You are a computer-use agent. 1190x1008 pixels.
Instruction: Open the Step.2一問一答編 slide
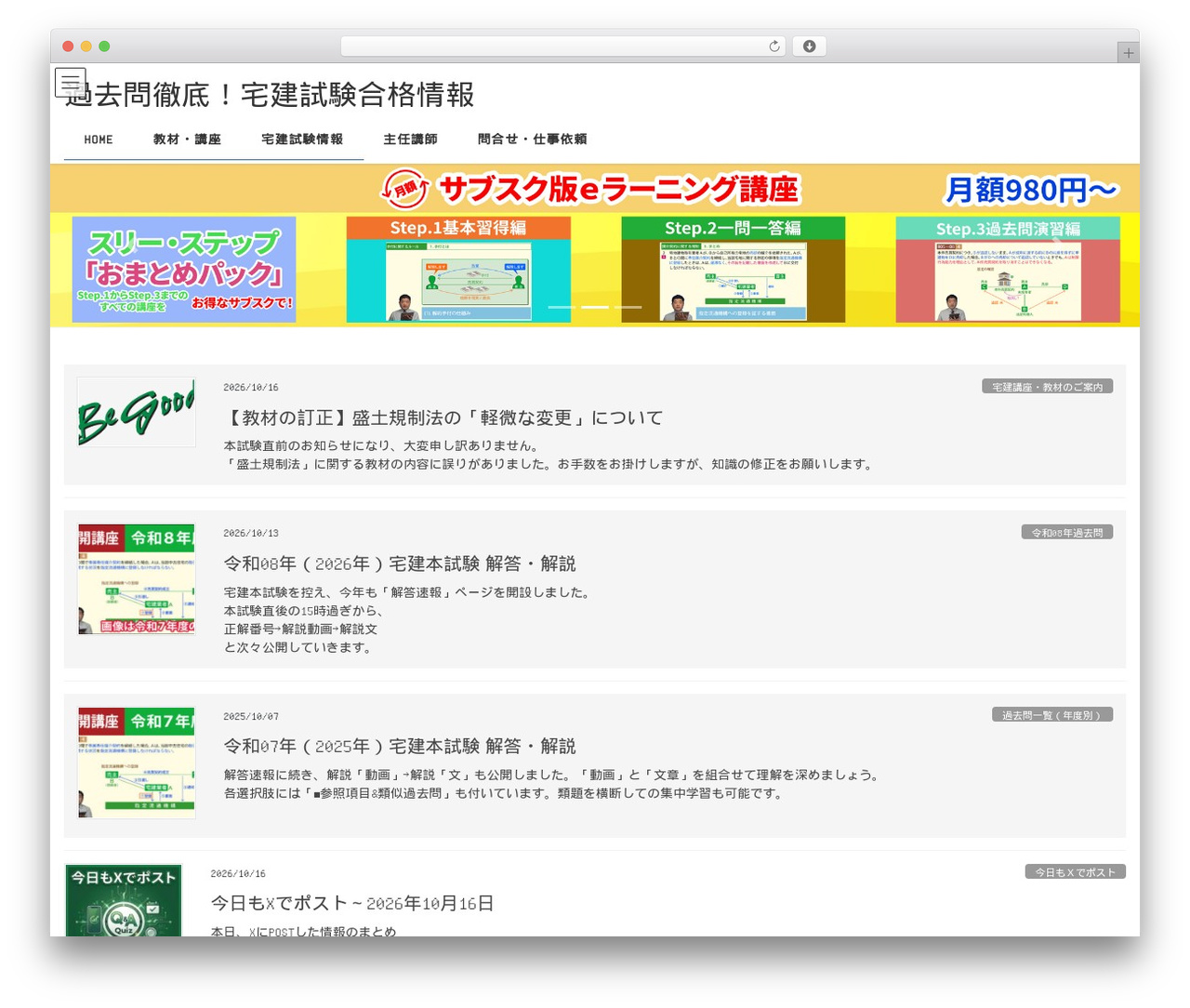[x=734, y=270]
